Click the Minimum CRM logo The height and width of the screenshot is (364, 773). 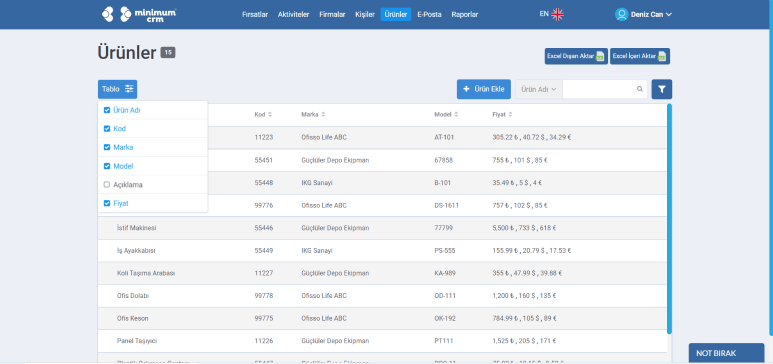click(x=139, y=14)
